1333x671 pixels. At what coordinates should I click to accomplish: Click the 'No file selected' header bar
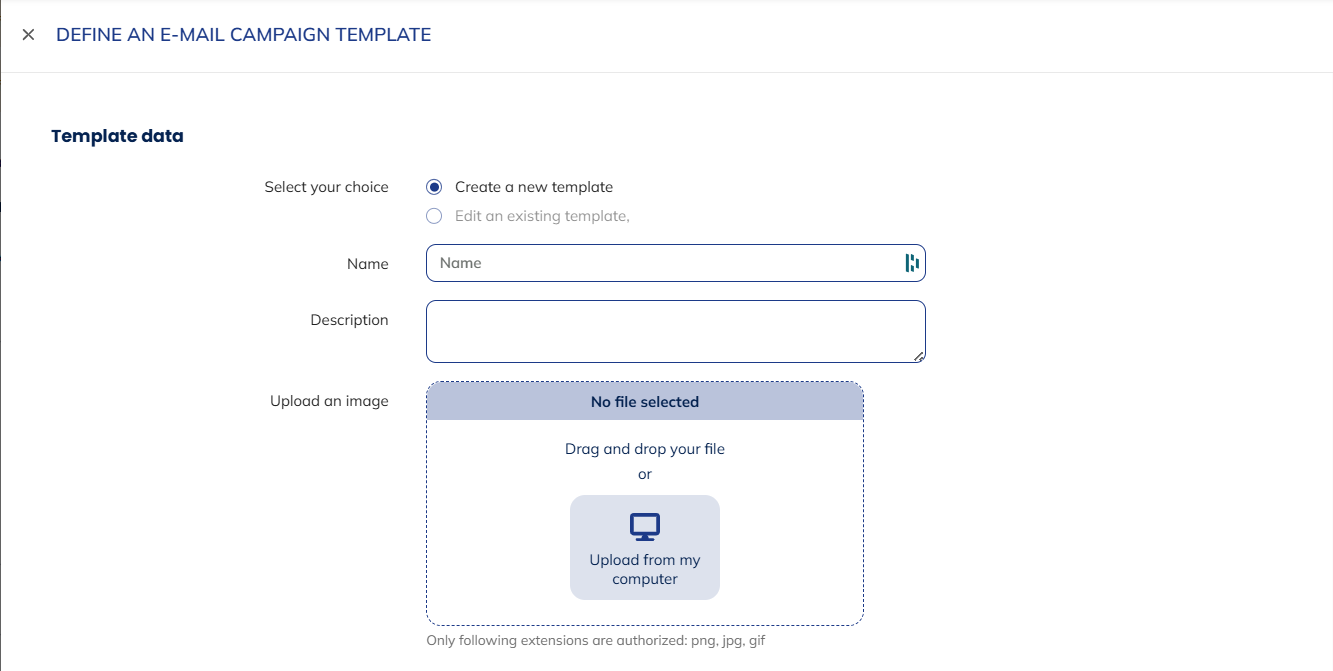coord(645,402)
